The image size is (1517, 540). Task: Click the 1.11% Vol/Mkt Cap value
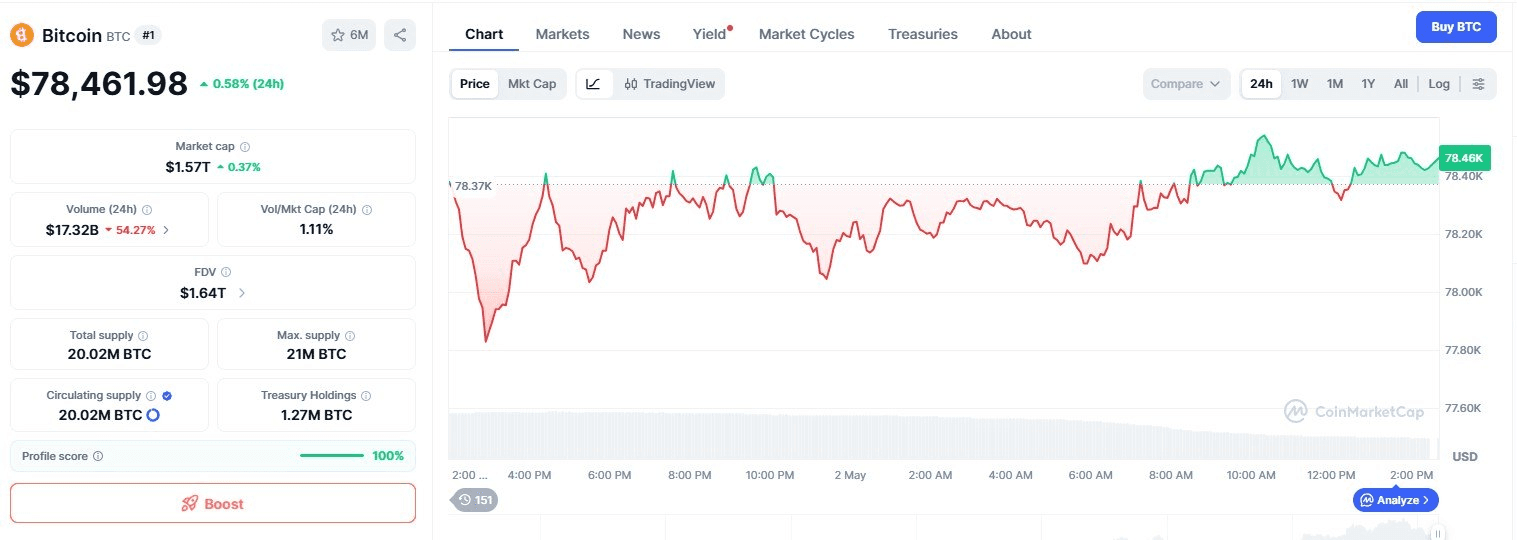[316, 229]
